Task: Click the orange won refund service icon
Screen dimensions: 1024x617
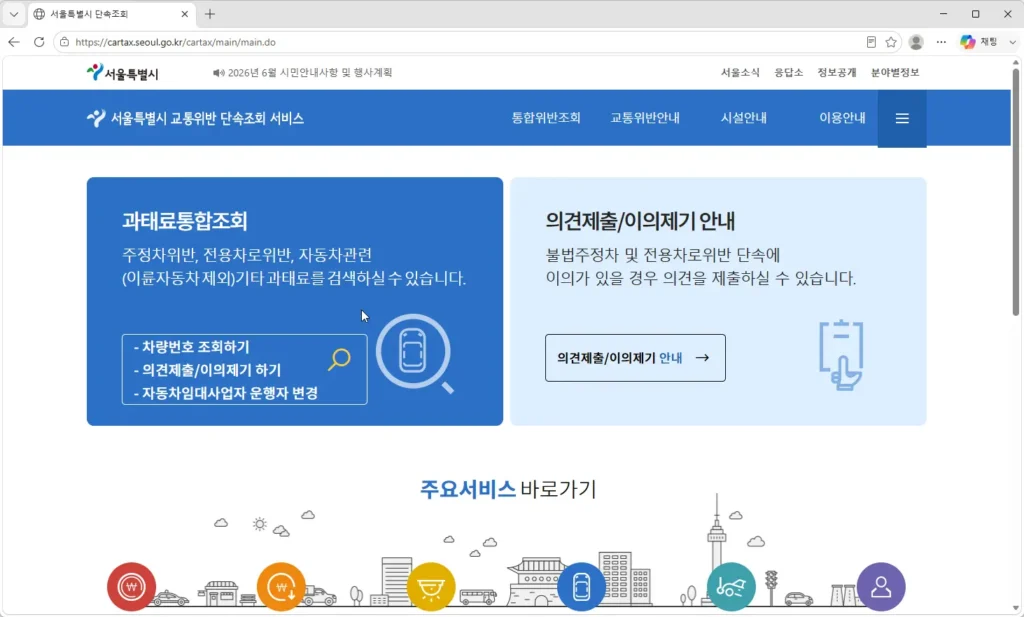Action: [x=281, y=586]
